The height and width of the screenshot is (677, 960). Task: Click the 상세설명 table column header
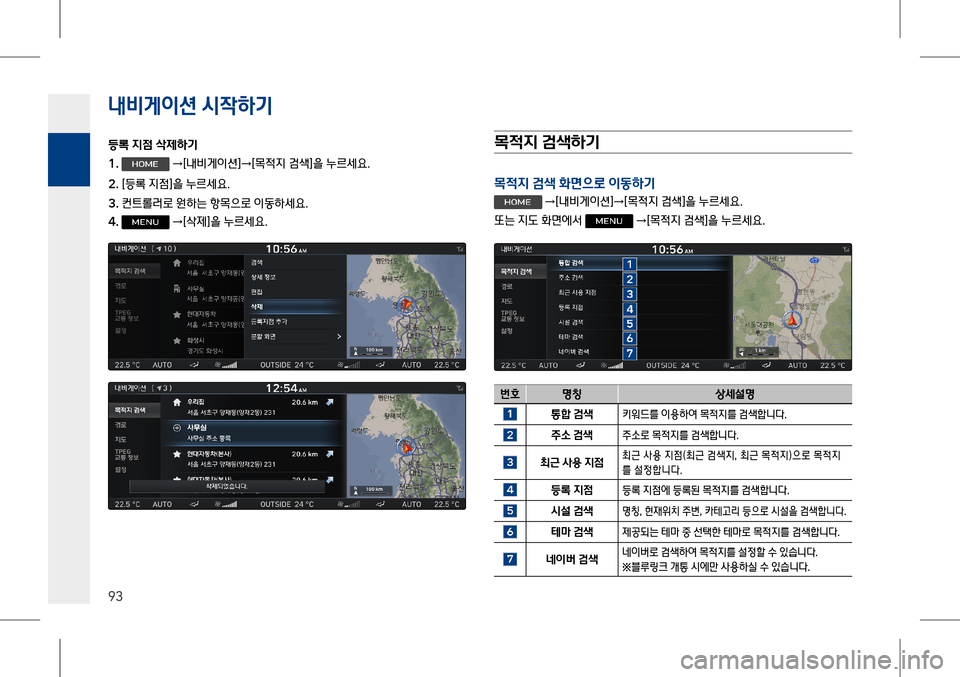(735, 394)
